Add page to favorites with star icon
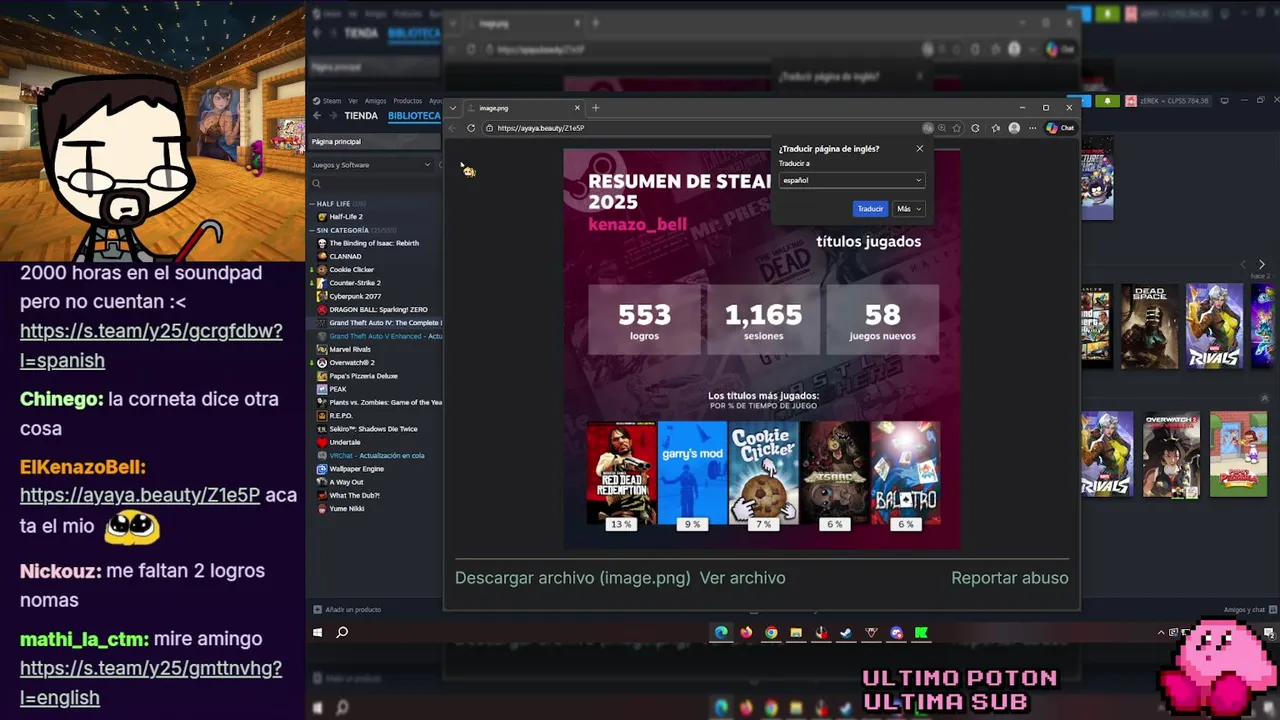 [957, 128]
